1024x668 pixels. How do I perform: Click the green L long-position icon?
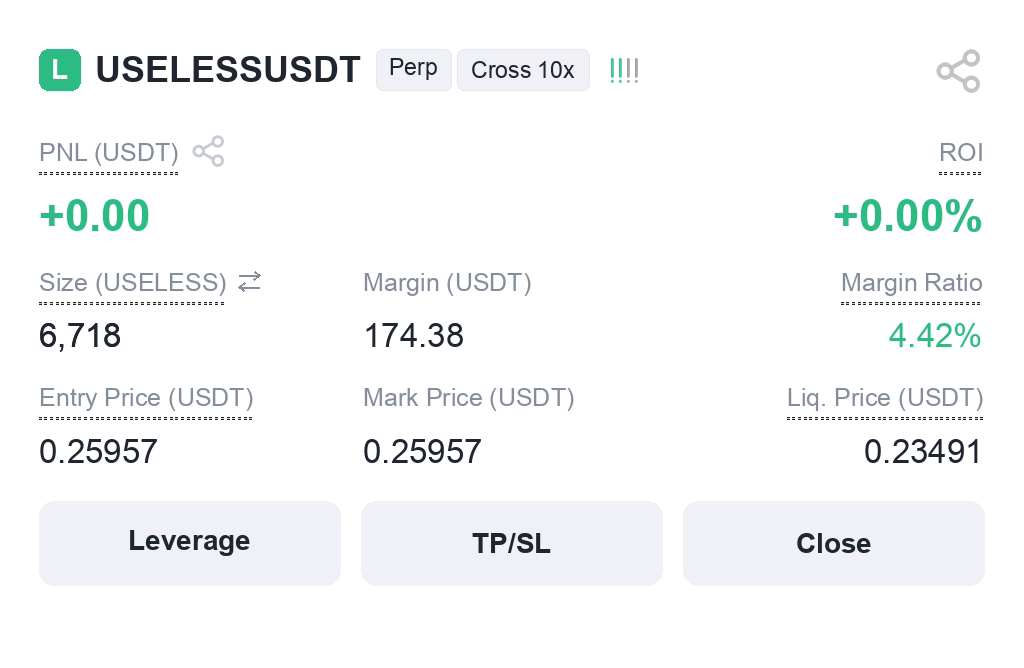pyautogui.click(x=60, y=70)
